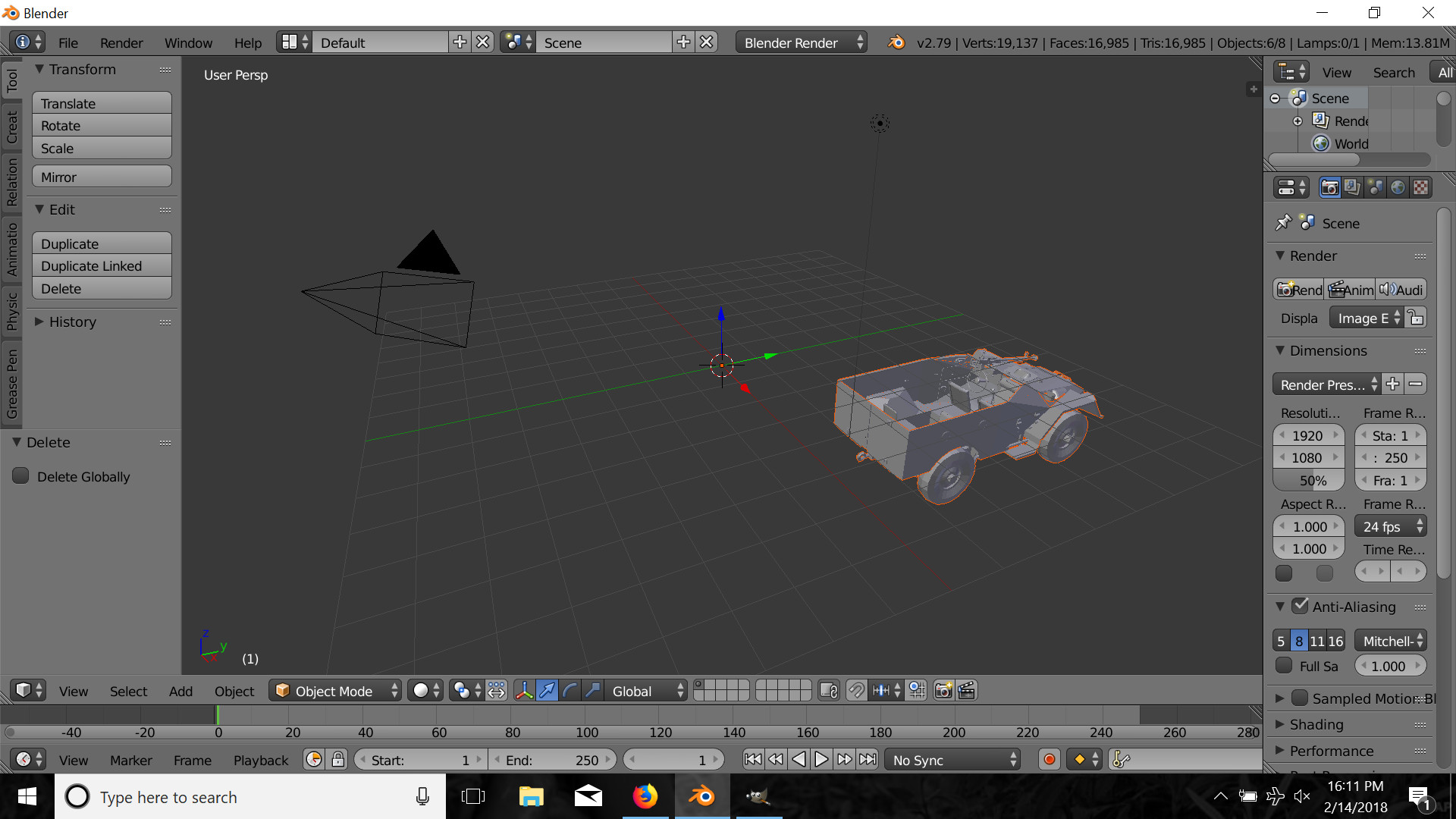This screenshot has width=1456, height=819.
Task: Click the snap magnet icon
Action: pyautogui.click(x=855, y=691)
